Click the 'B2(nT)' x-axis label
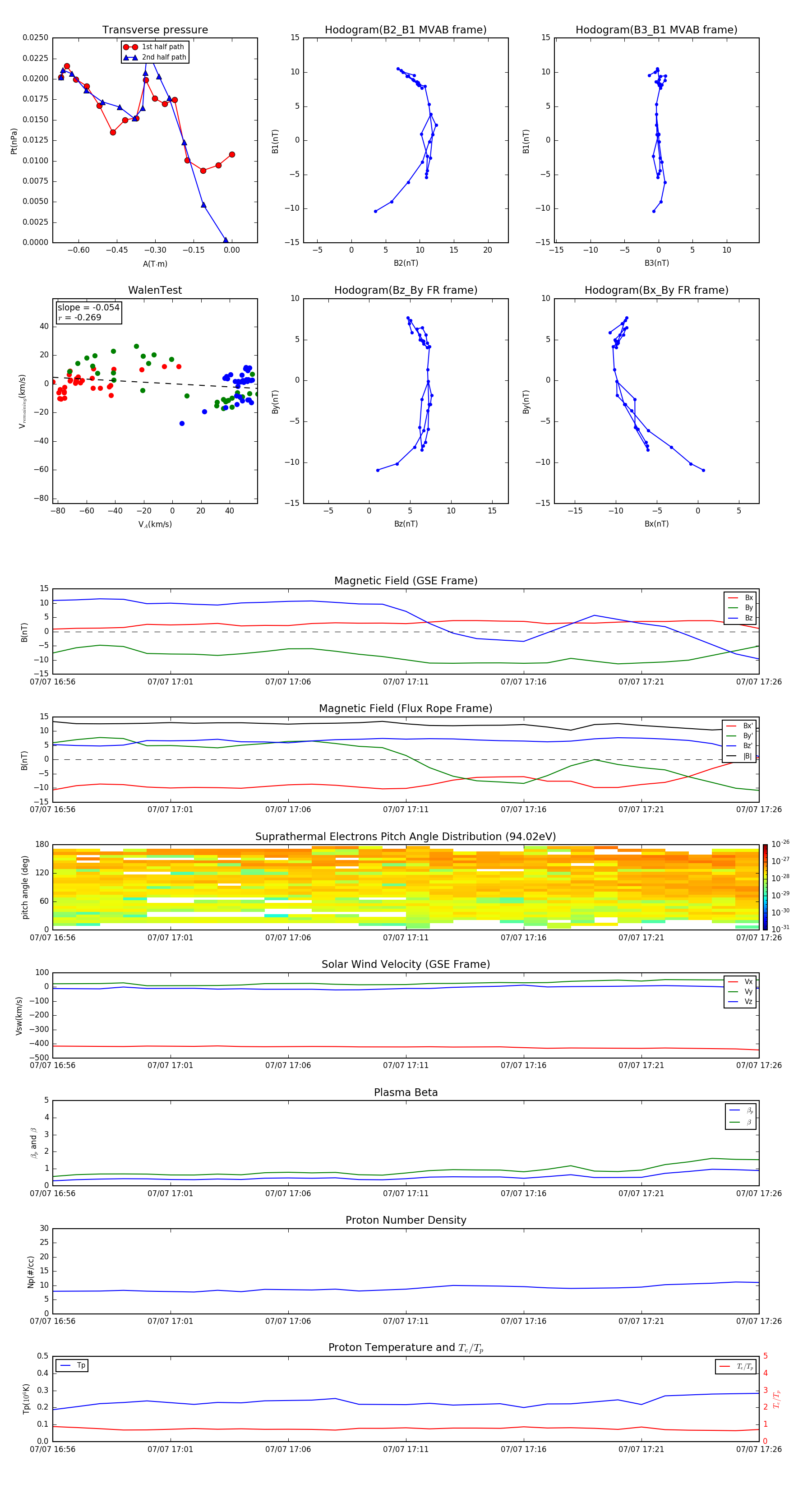The image size is (812, 1489). [406, 263]
